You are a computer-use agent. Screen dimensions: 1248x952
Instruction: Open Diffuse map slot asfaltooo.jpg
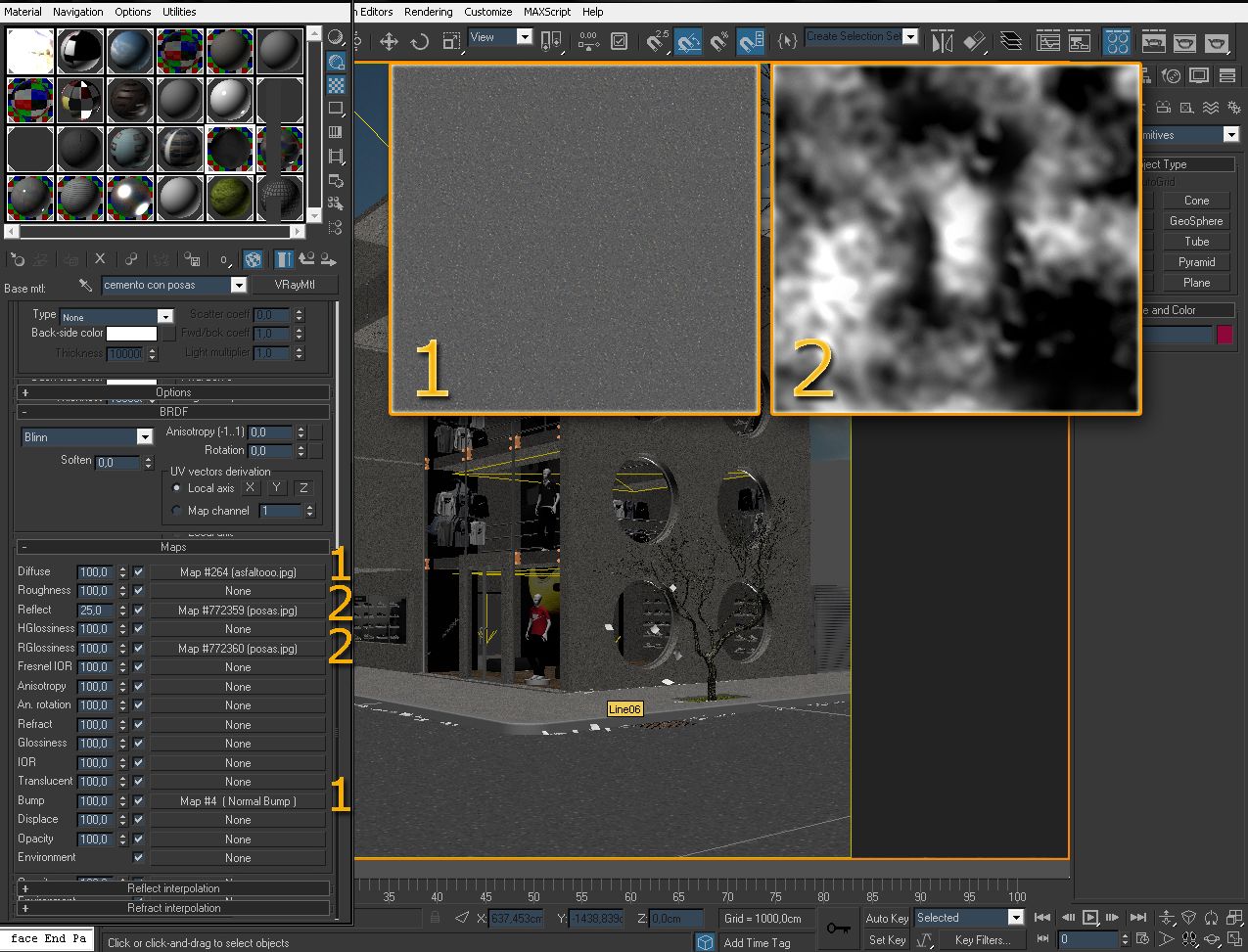click(x=238, y=572)
